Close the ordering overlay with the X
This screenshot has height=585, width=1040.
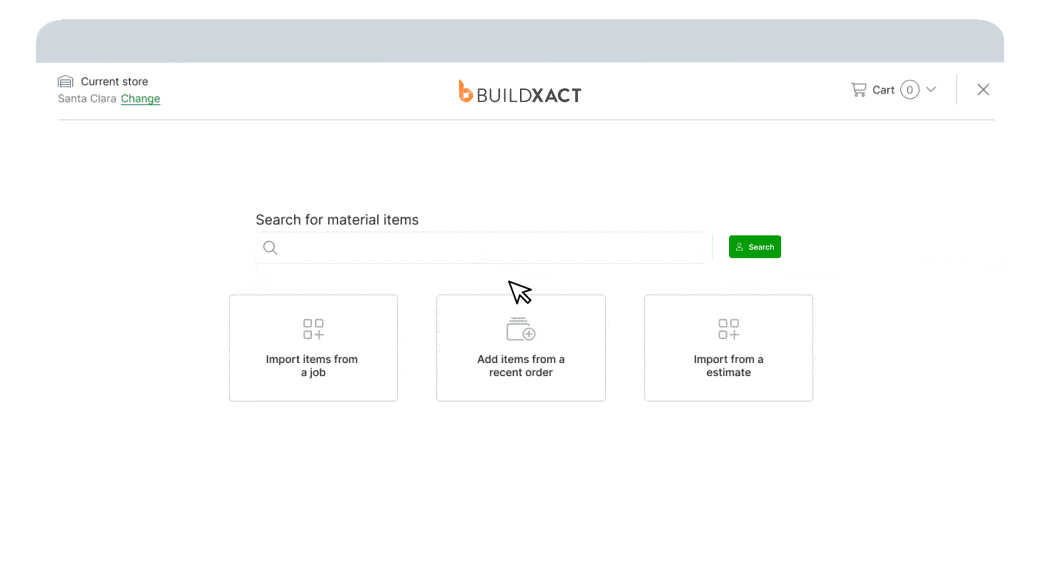point(983,89)
